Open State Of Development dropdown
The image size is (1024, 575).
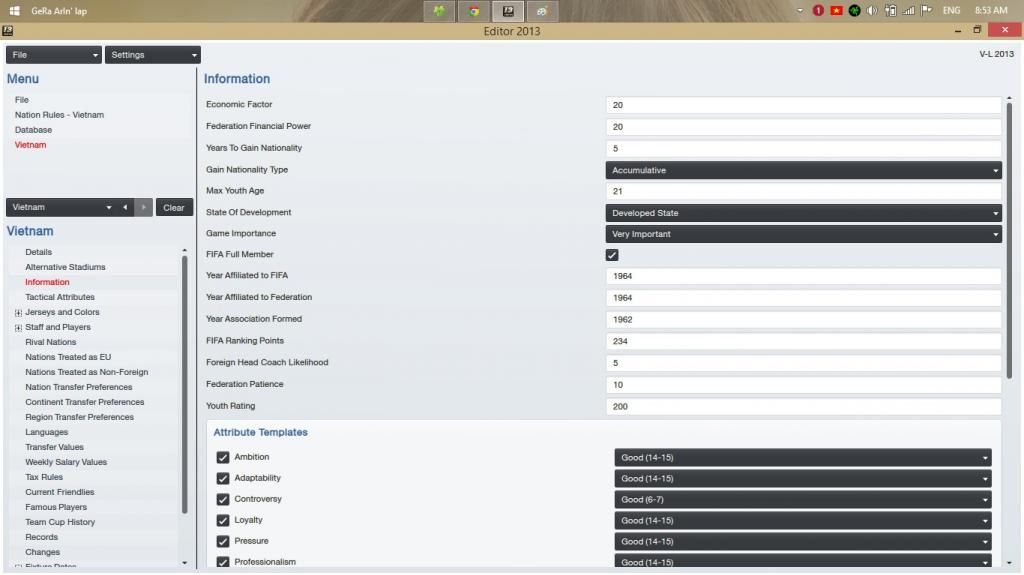coord(803,213)
